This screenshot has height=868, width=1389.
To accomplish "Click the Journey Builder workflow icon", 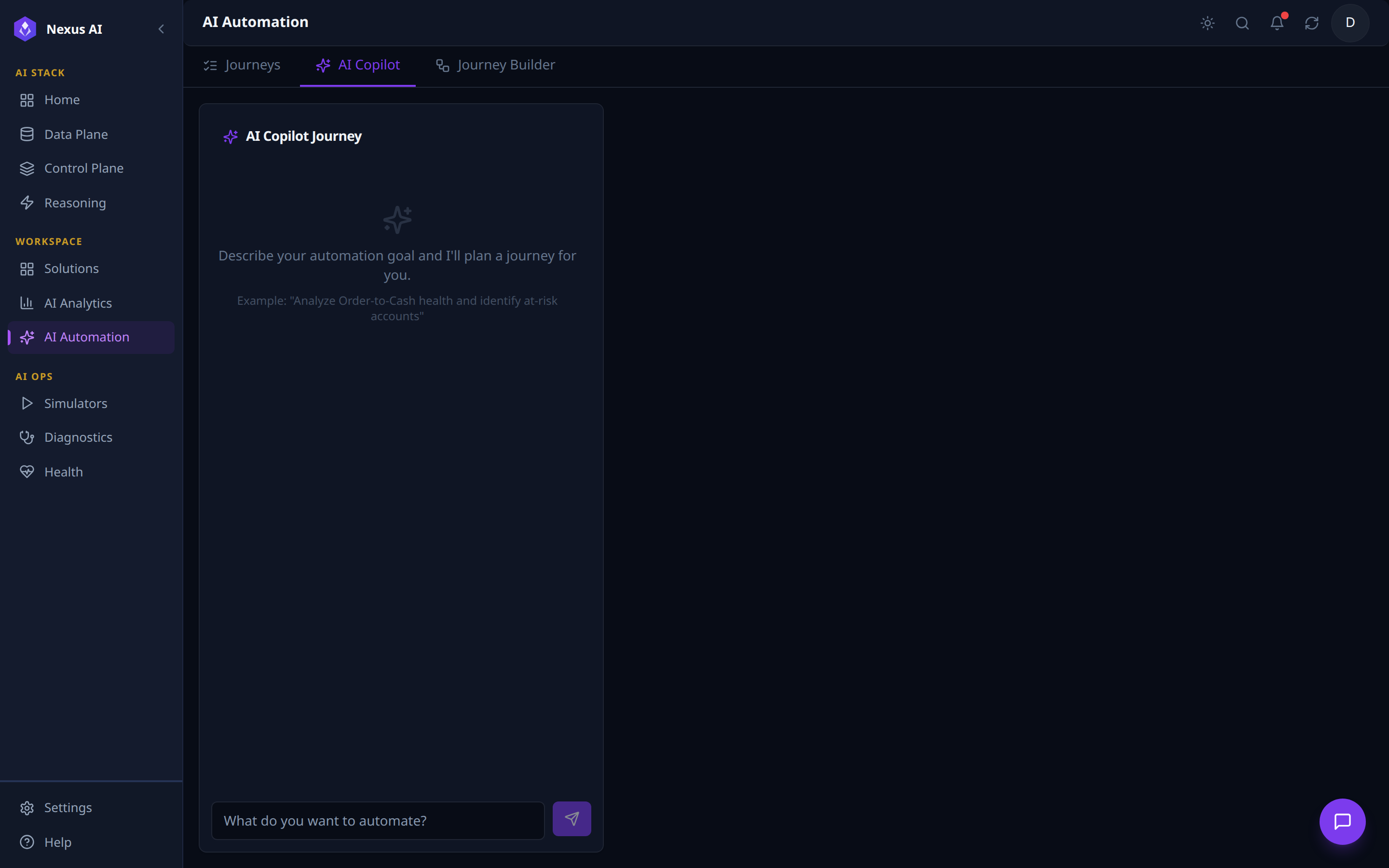I will pyautogui.click(x=443, y=66).
